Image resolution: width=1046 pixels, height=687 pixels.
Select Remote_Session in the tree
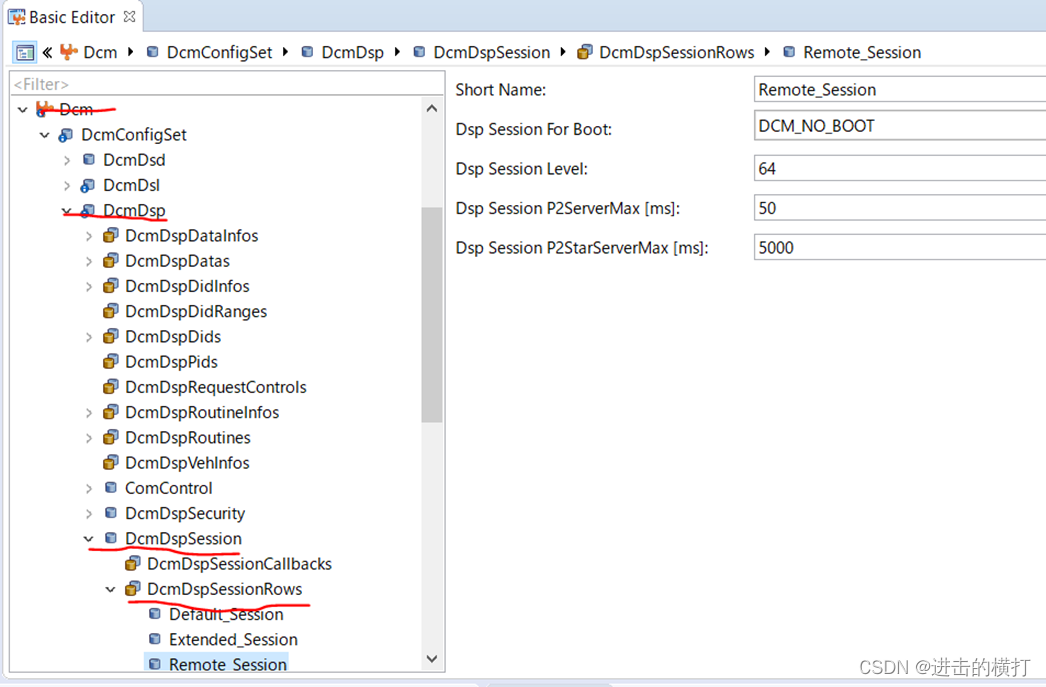pyautogui.click(x=227, y=664)
